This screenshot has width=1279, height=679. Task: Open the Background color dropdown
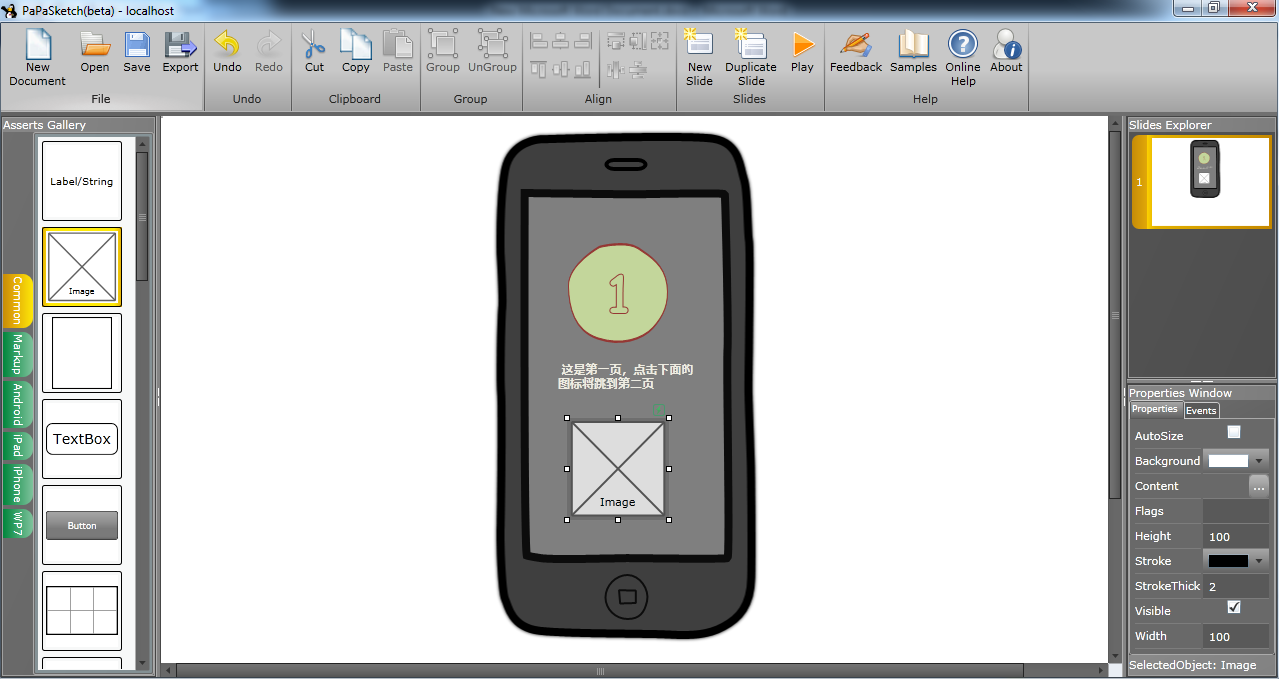coord(1259,461)
